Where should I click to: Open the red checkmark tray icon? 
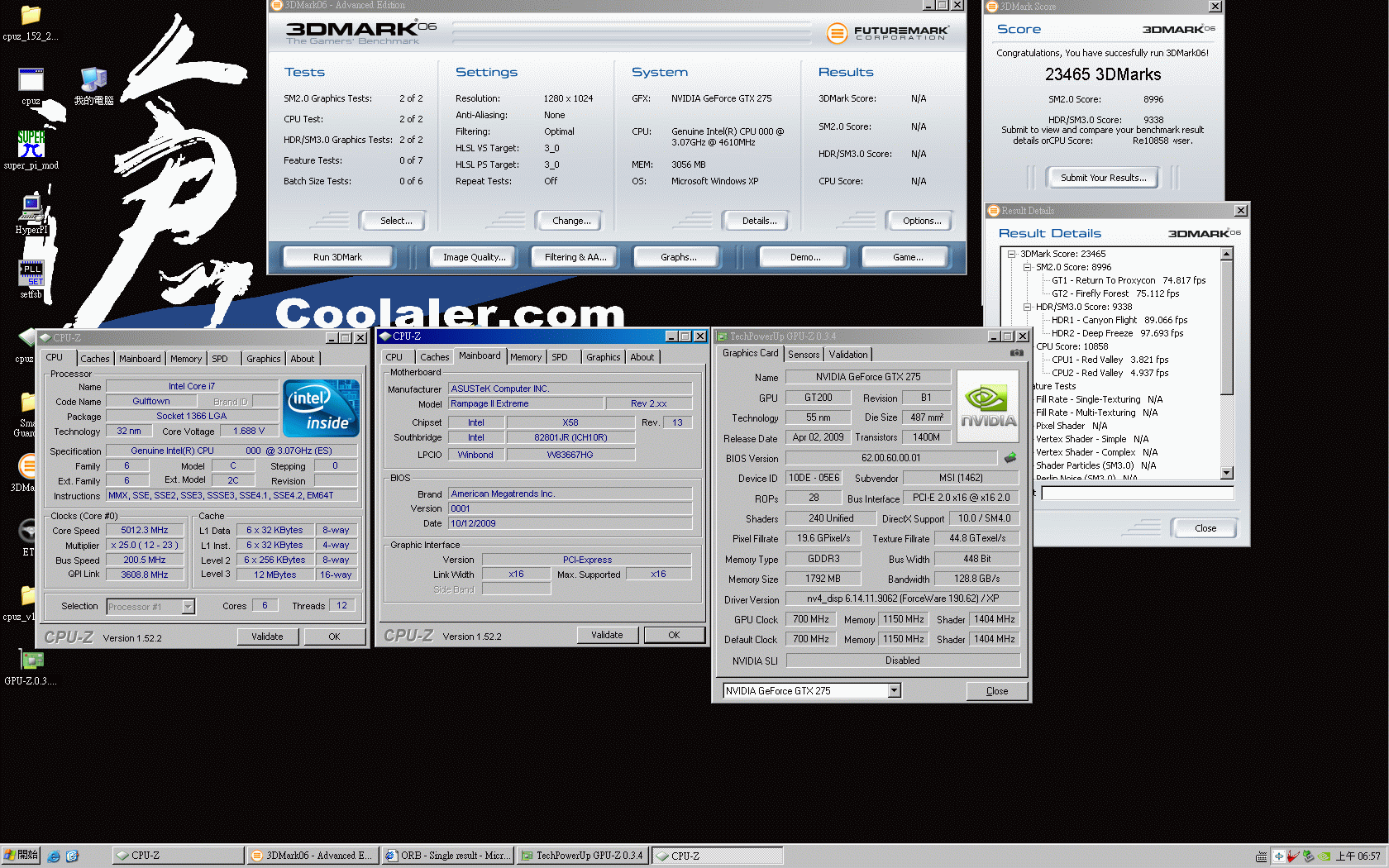click(x=1294, y=856)
